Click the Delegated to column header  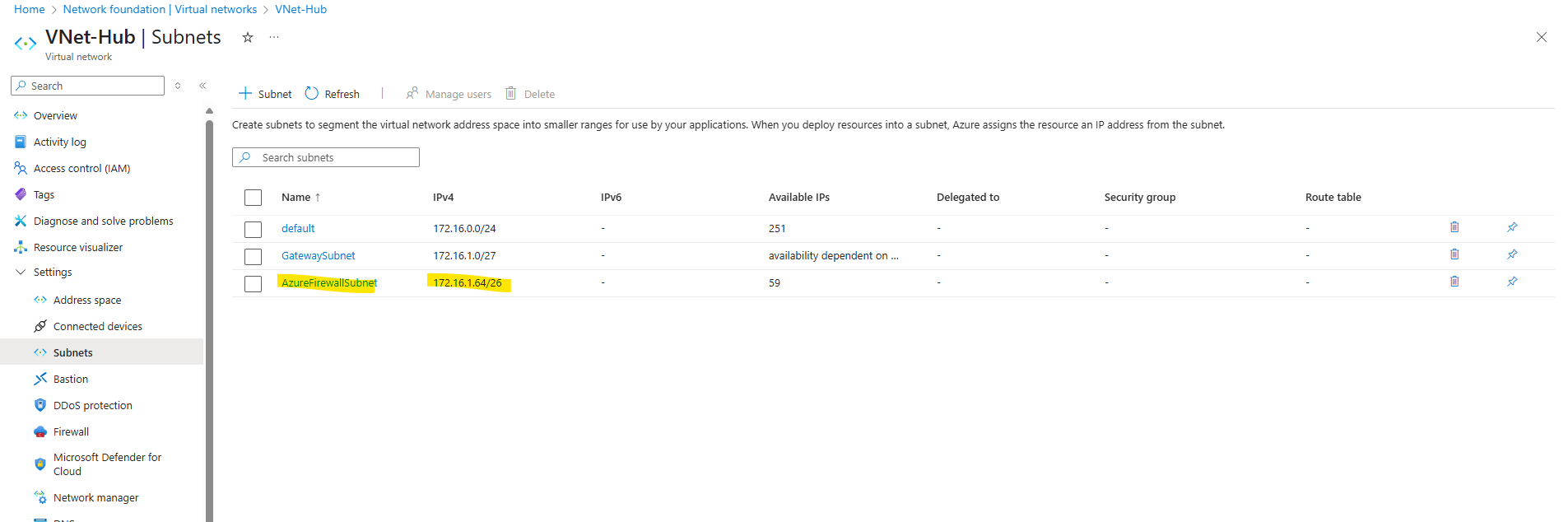[x=968, y=198]
